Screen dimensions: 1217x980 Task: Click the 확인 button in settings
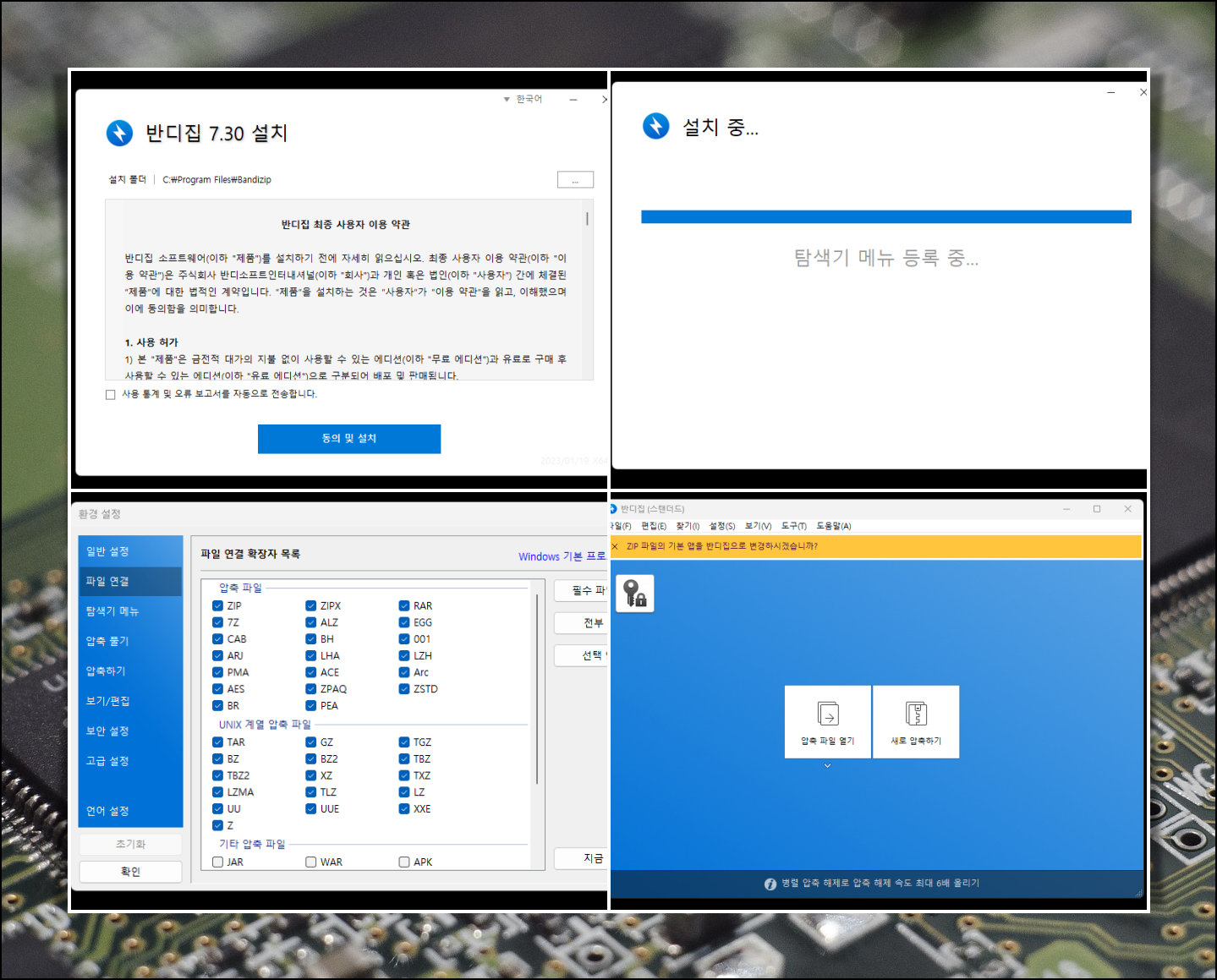tap(130, 872)
